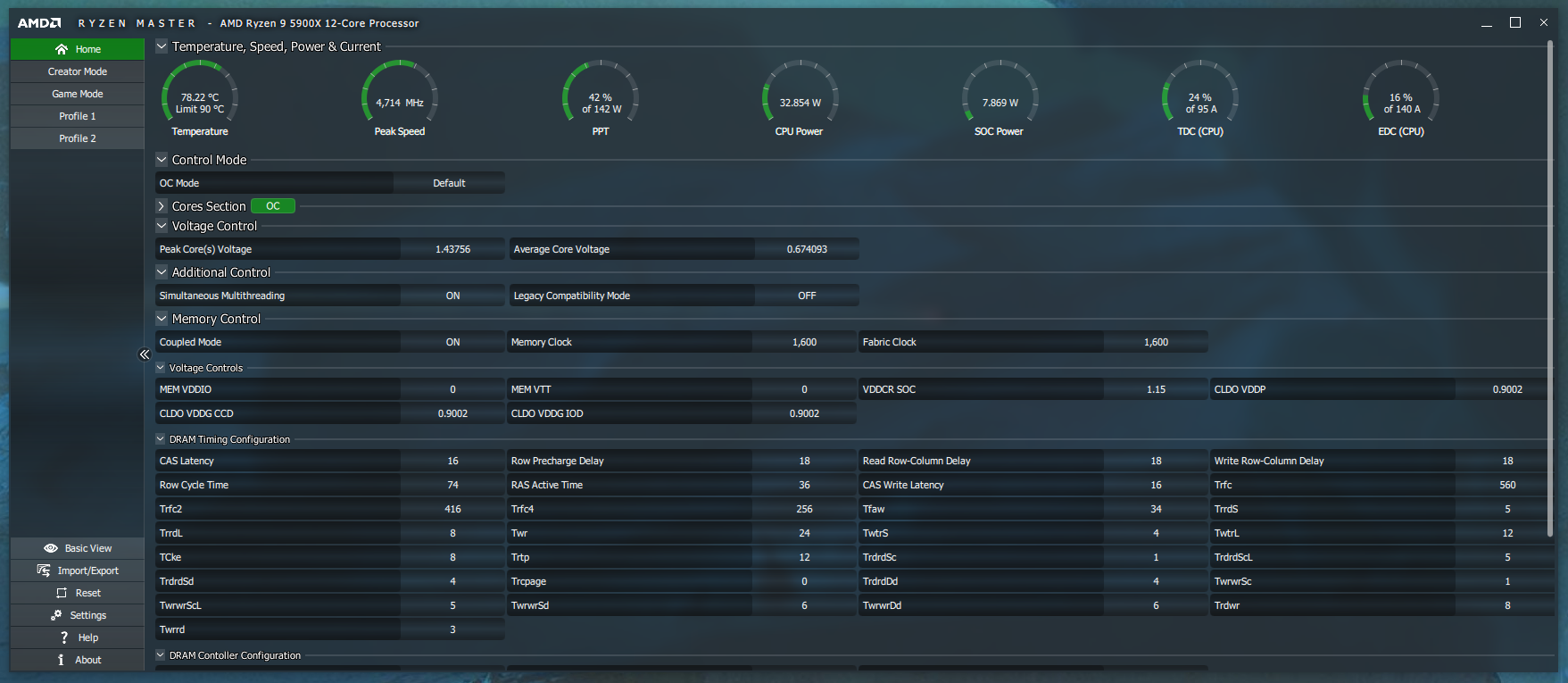Image resolution: width=1568 pixels, height=683 pixels.
Task: Switch to Creator Mode profile
Action: coord(78,71)
